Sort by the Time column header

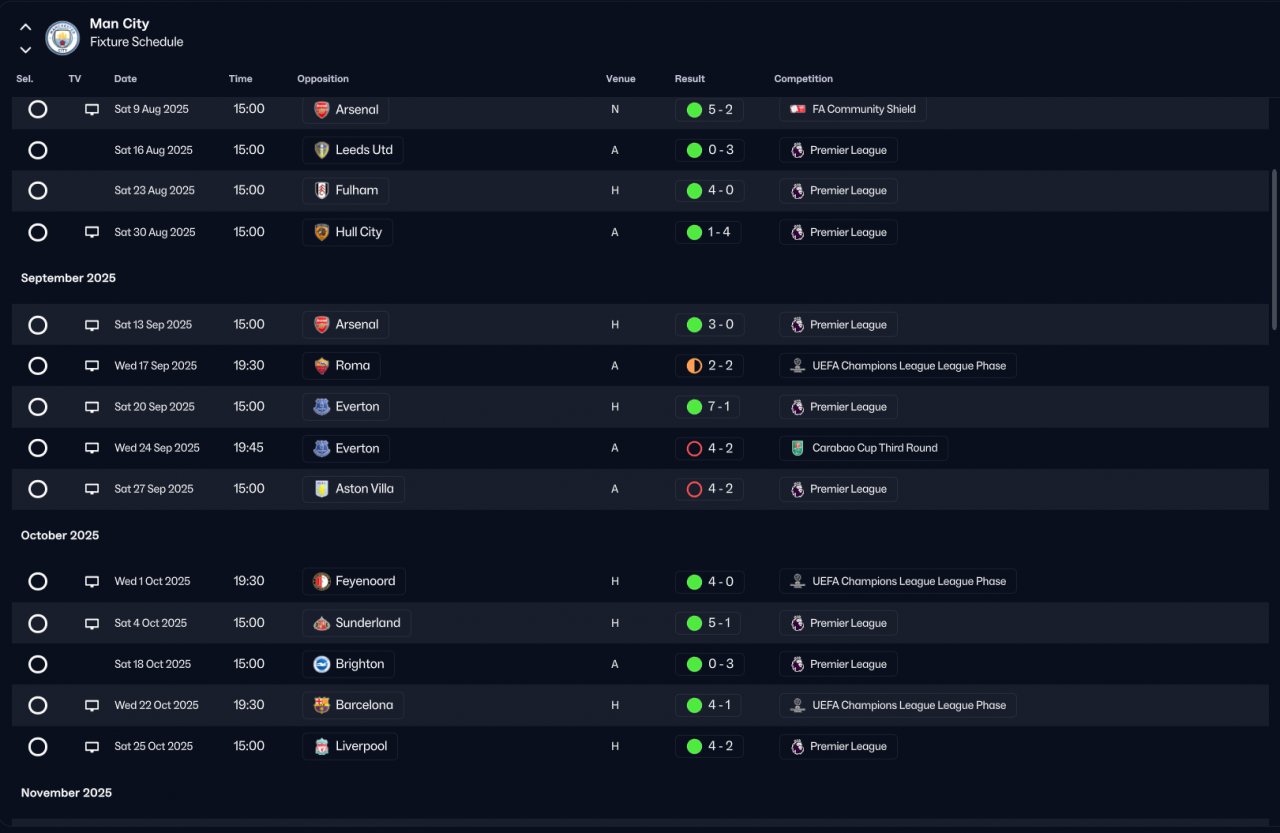tap(240, 79)
